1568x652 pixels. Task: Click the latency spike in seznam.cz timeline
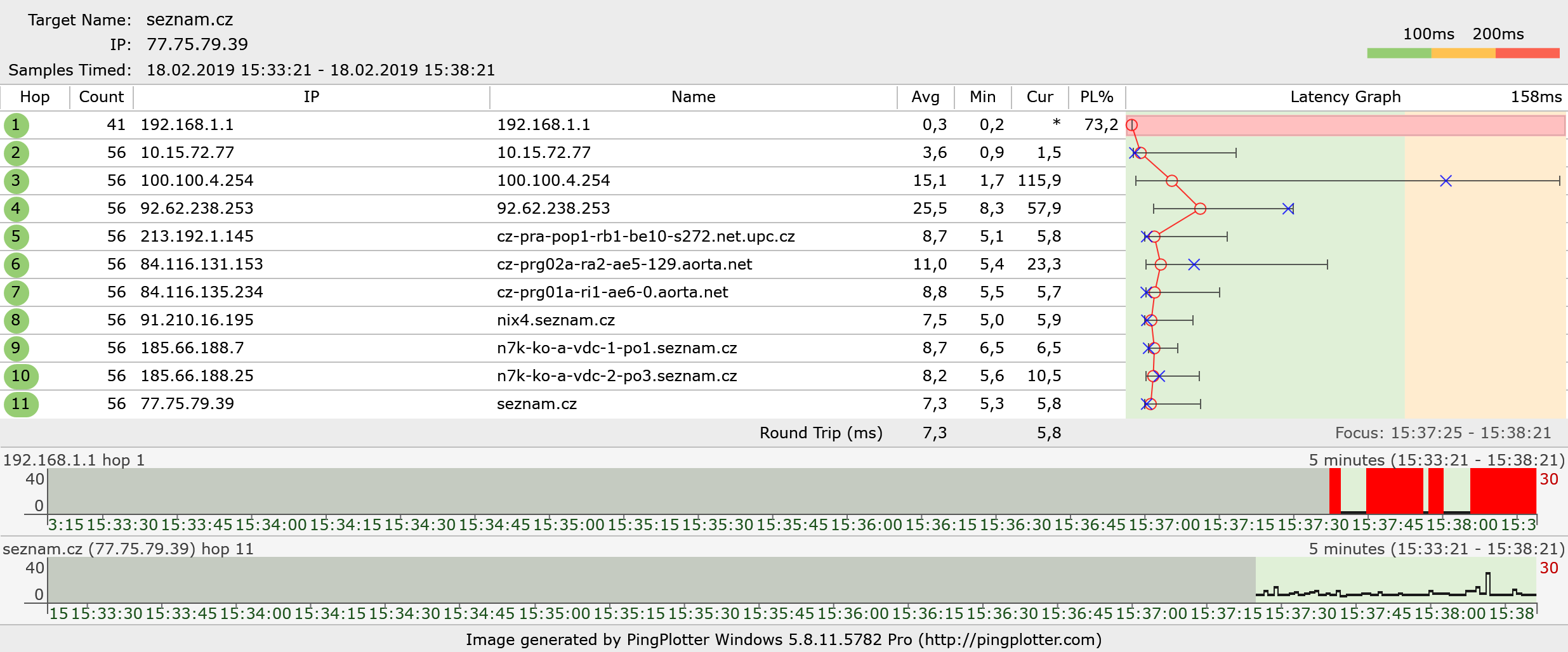pos(1488,582)
